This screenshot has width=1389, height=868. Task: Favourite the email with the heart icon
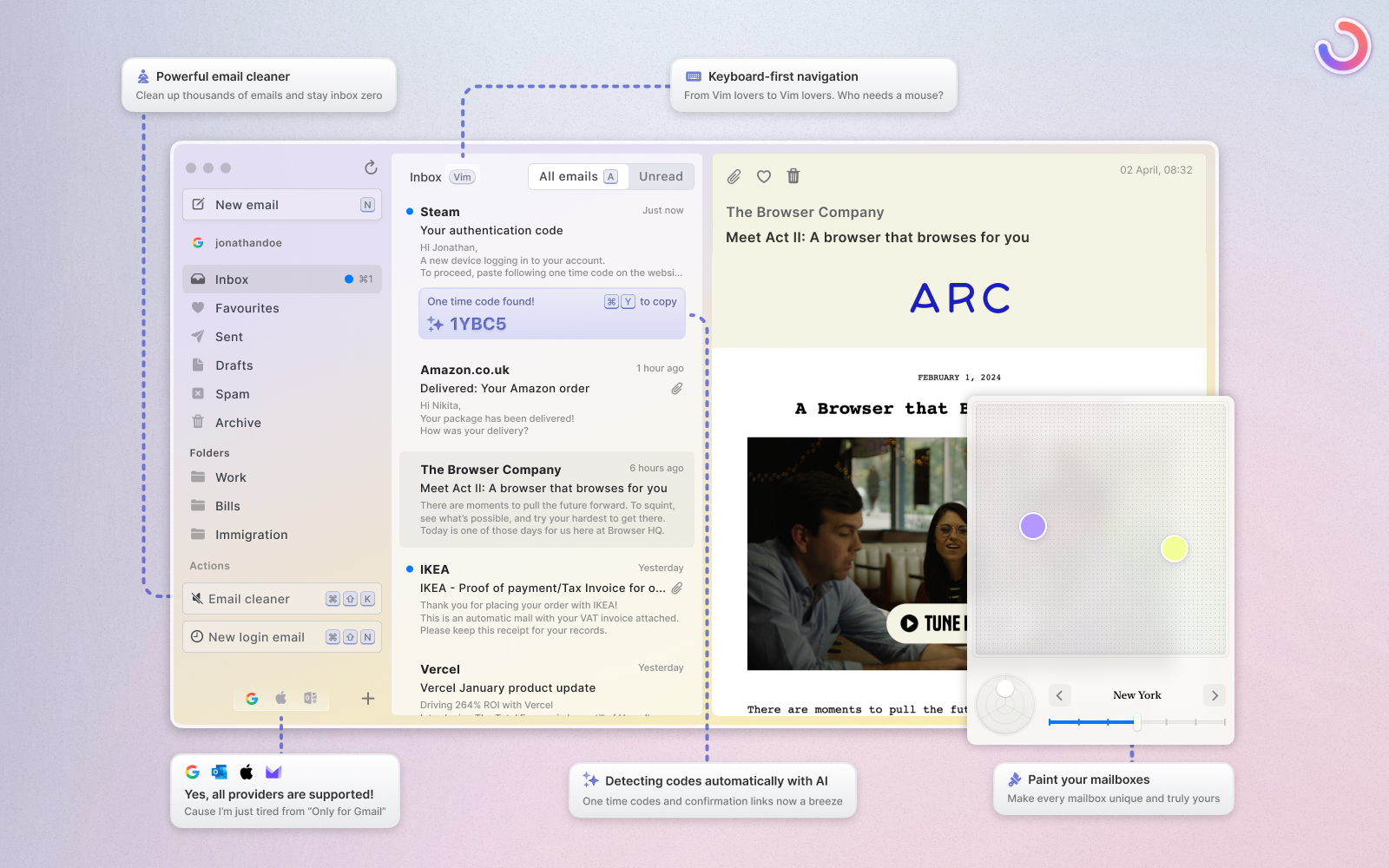(x=764, y=176)
